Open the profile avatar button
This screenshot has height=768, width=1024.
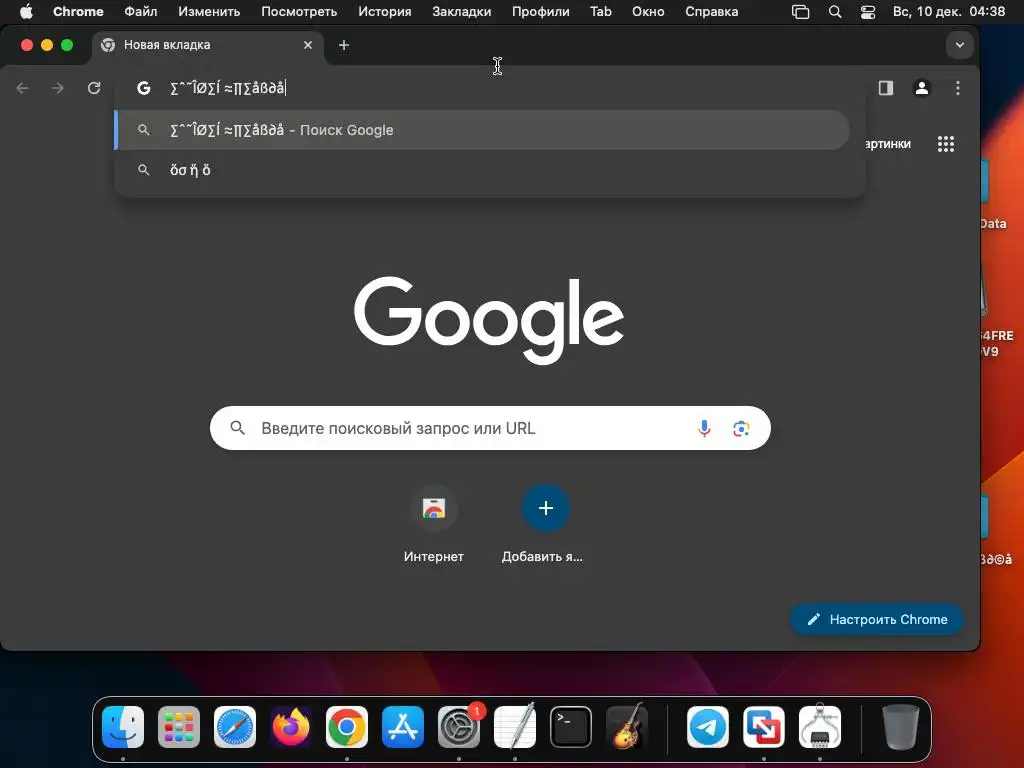pos(921,88)
